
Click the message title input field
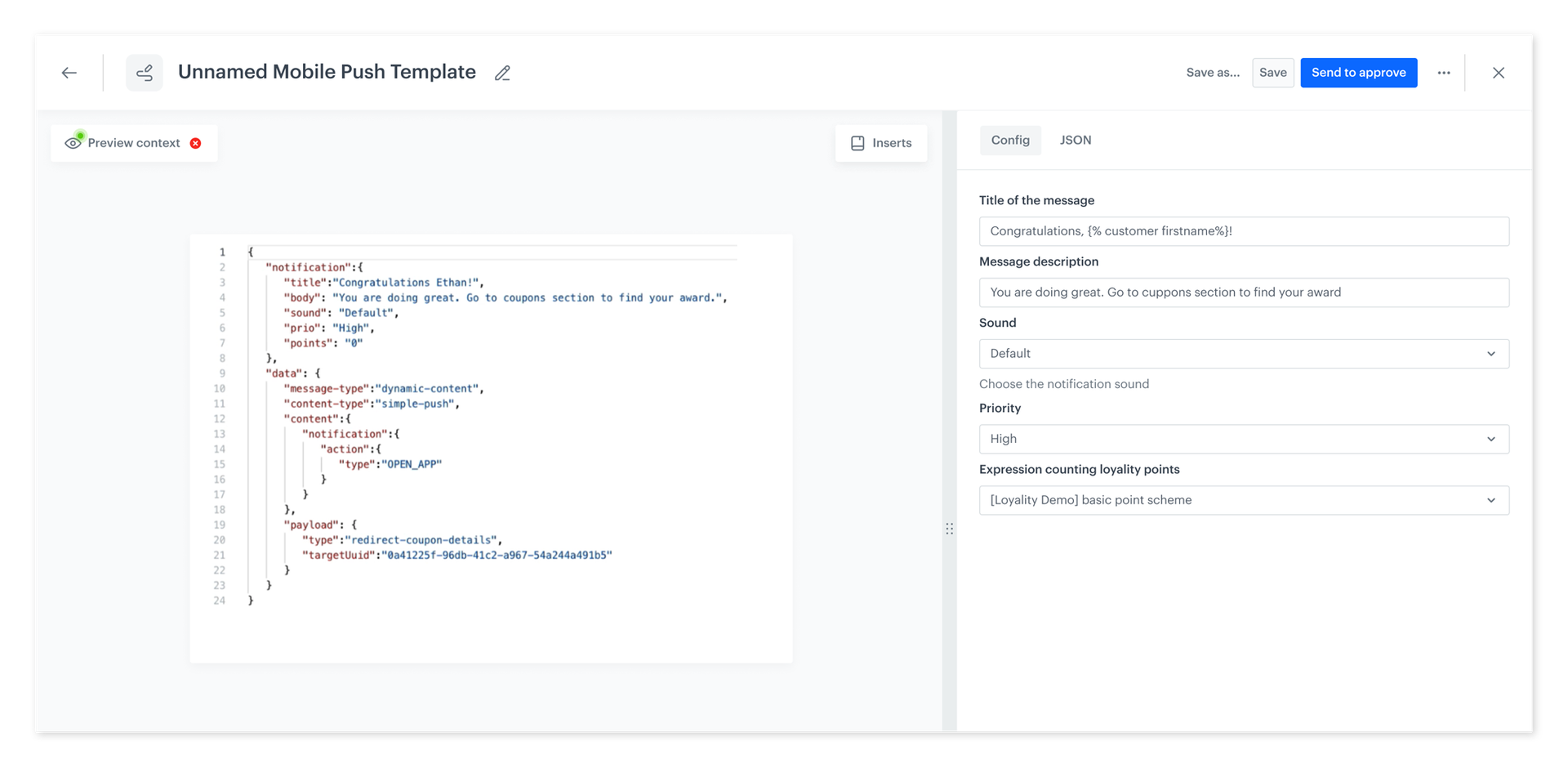tap(1244, 231)
